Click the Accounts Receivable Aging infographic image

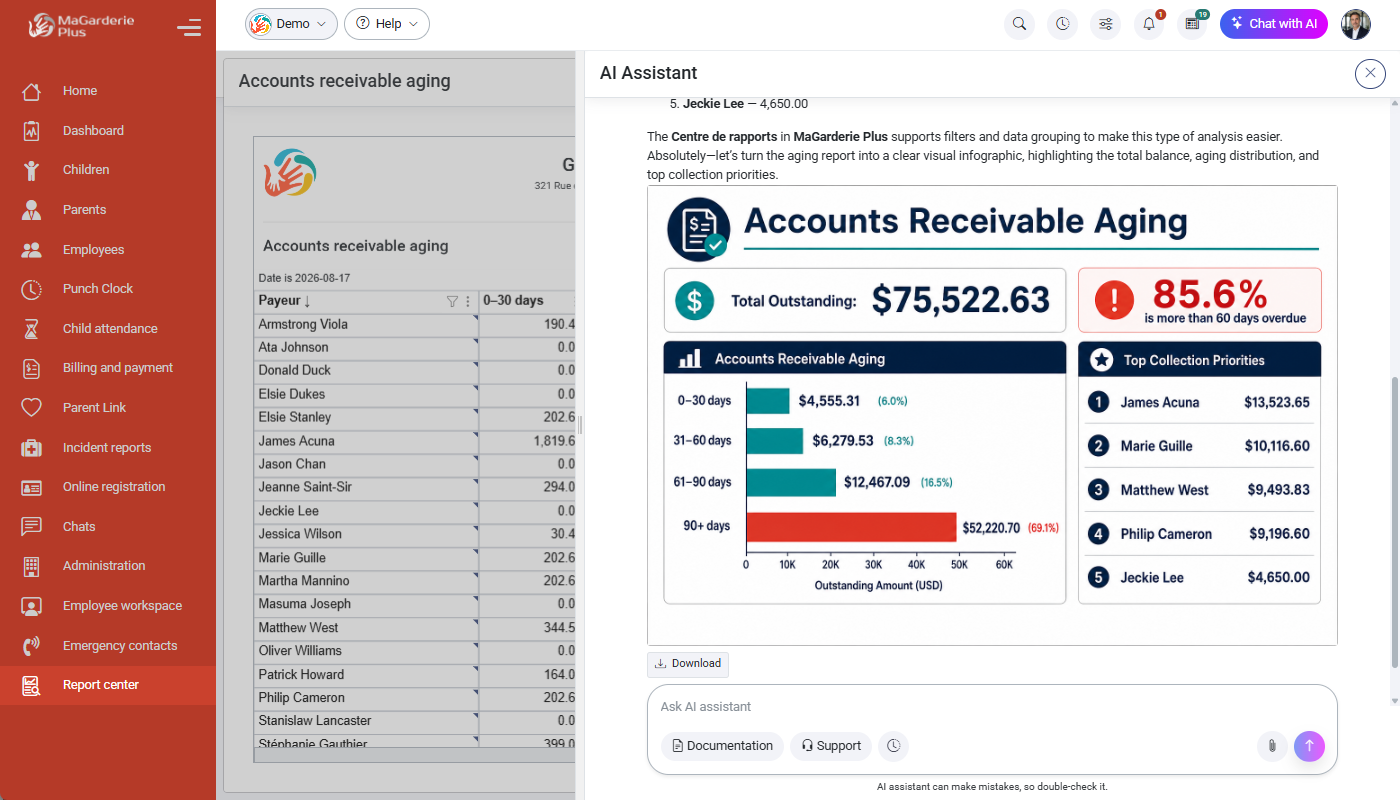pos(992,415)
